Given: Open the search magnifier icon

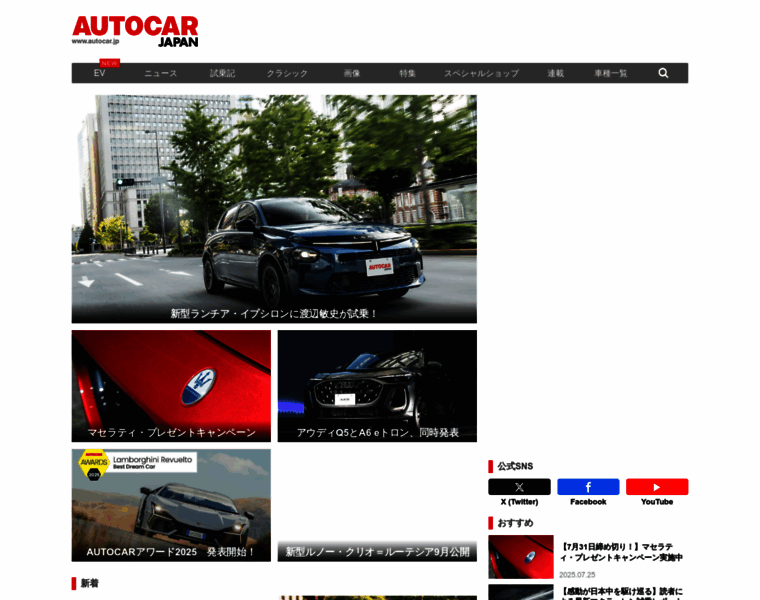Looking at the screenshot, I should click(663, 73).
